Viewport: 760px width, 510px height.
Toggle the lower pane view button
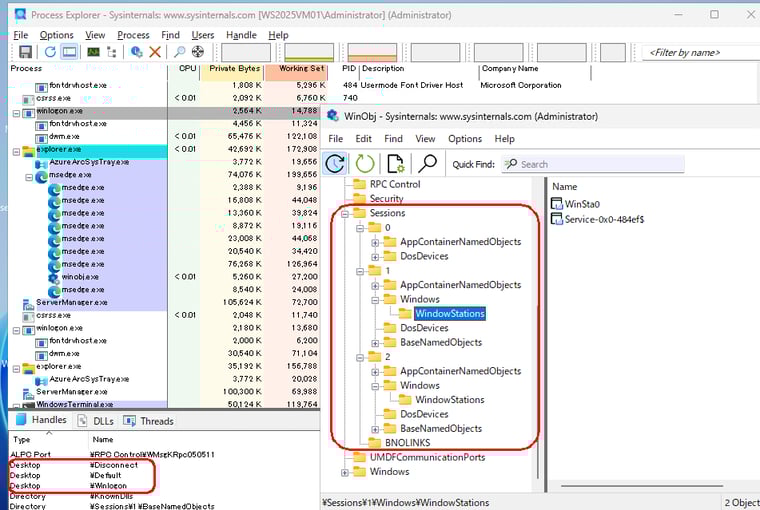pos(69,52)
